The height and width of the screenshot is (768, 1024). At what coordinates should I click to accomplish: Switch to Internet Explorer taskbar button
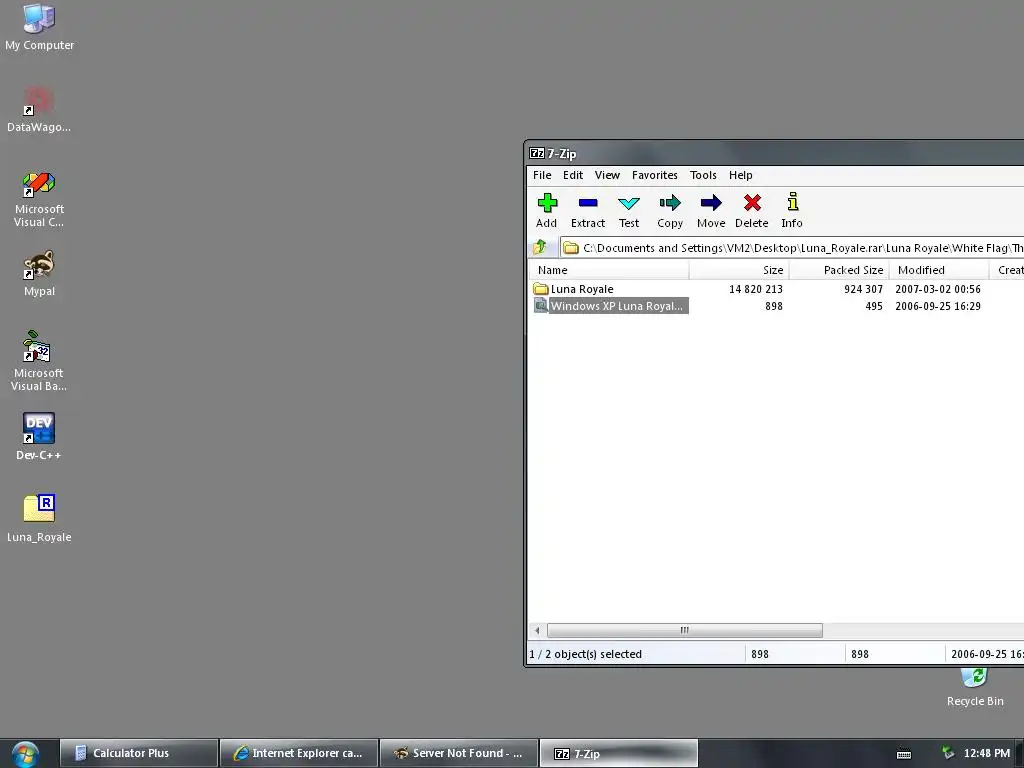click(299, 753)
